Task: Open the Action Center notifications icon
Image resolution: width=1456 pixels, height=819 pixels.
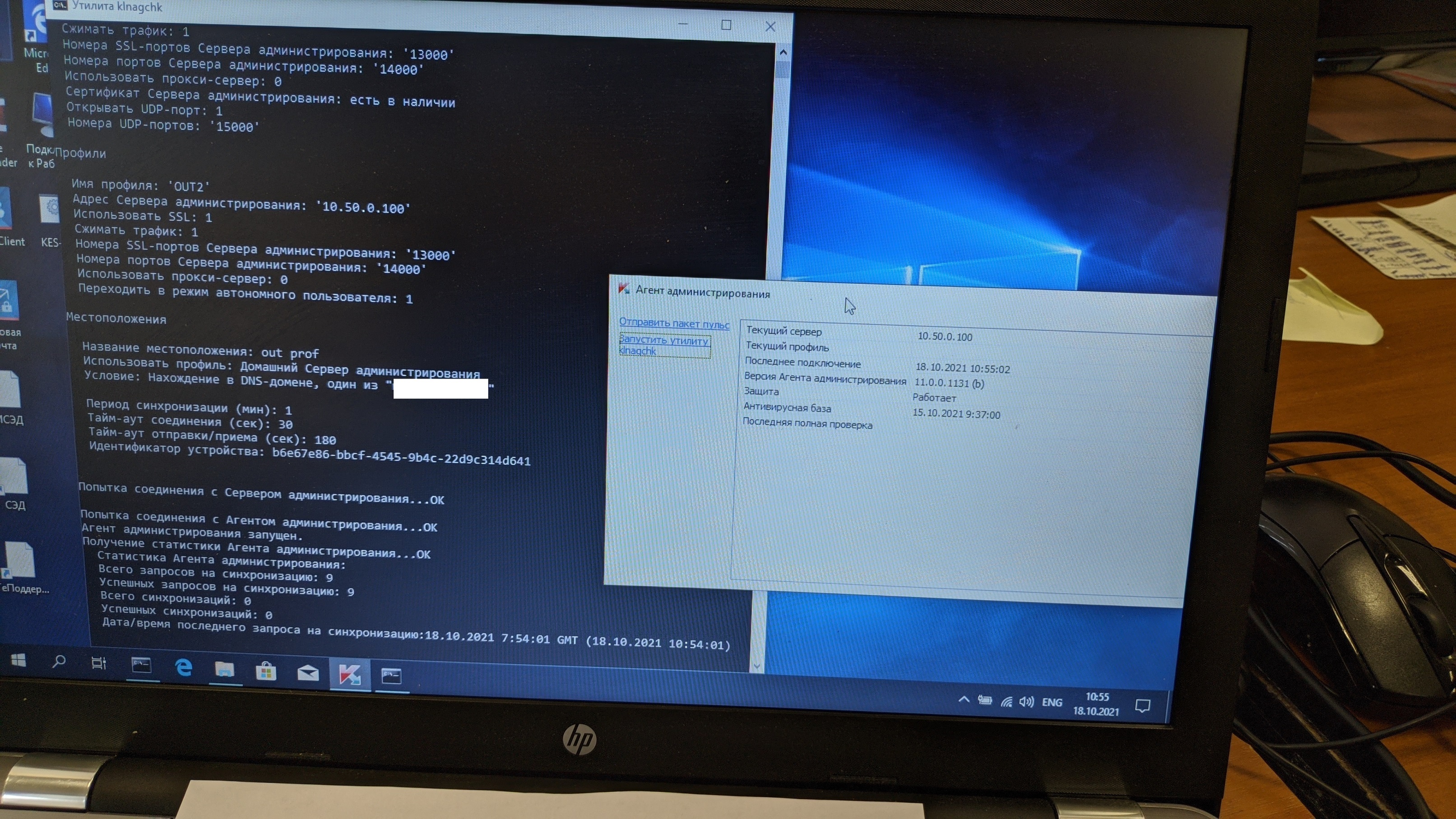Action: tap(1142, 705)
